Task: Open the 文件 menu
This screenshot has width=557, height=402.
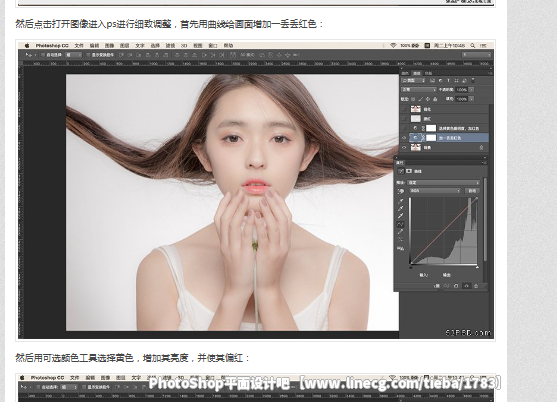Action: click(x=79, y=45)
